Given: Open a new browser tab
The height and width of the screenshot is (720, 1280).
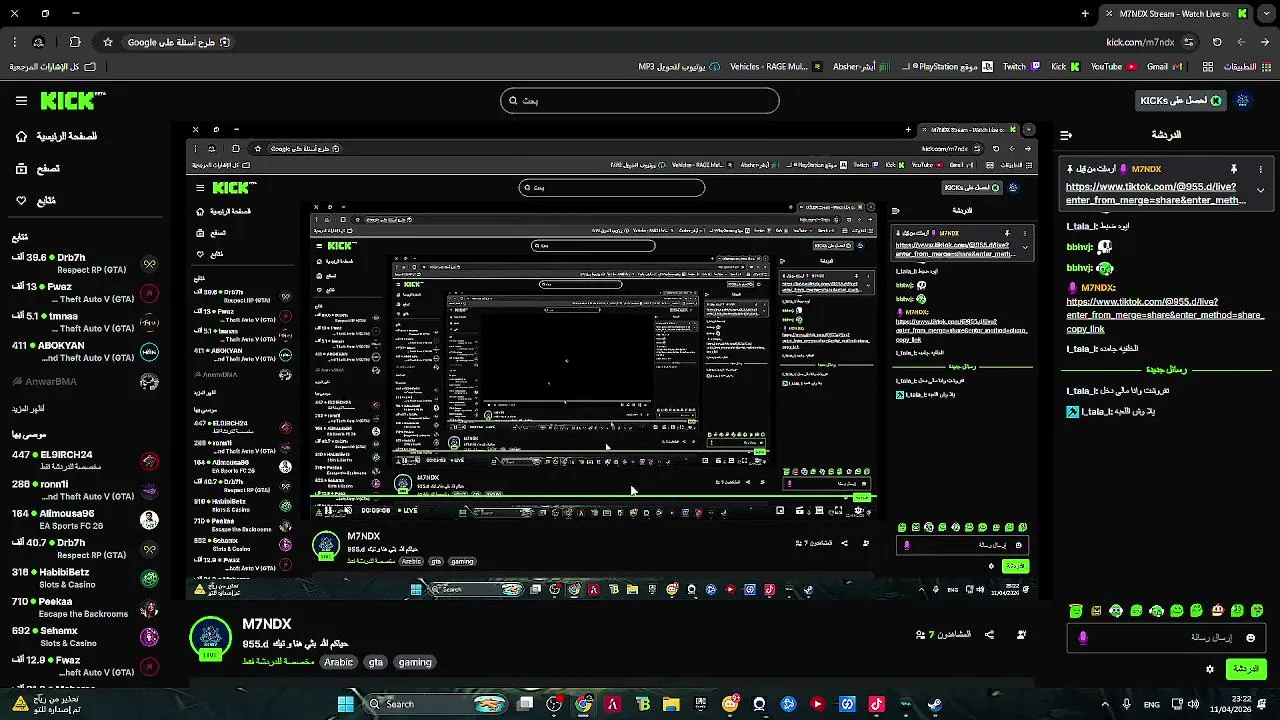Looking at the screenshot, I should point(1085,14).
